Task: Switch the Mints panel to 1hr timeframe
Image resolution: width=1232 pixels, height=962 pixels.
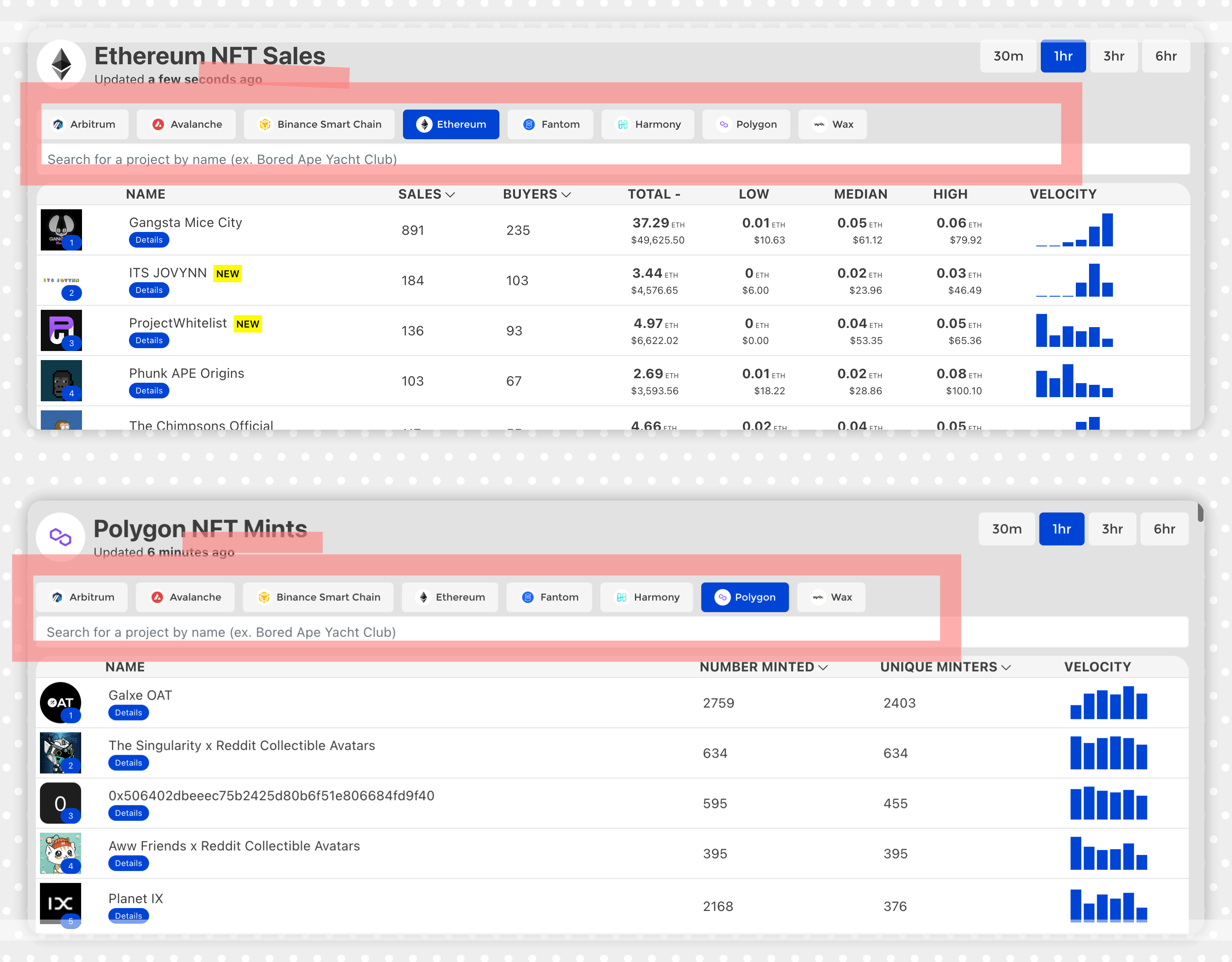Action: tap(1062, 529)
